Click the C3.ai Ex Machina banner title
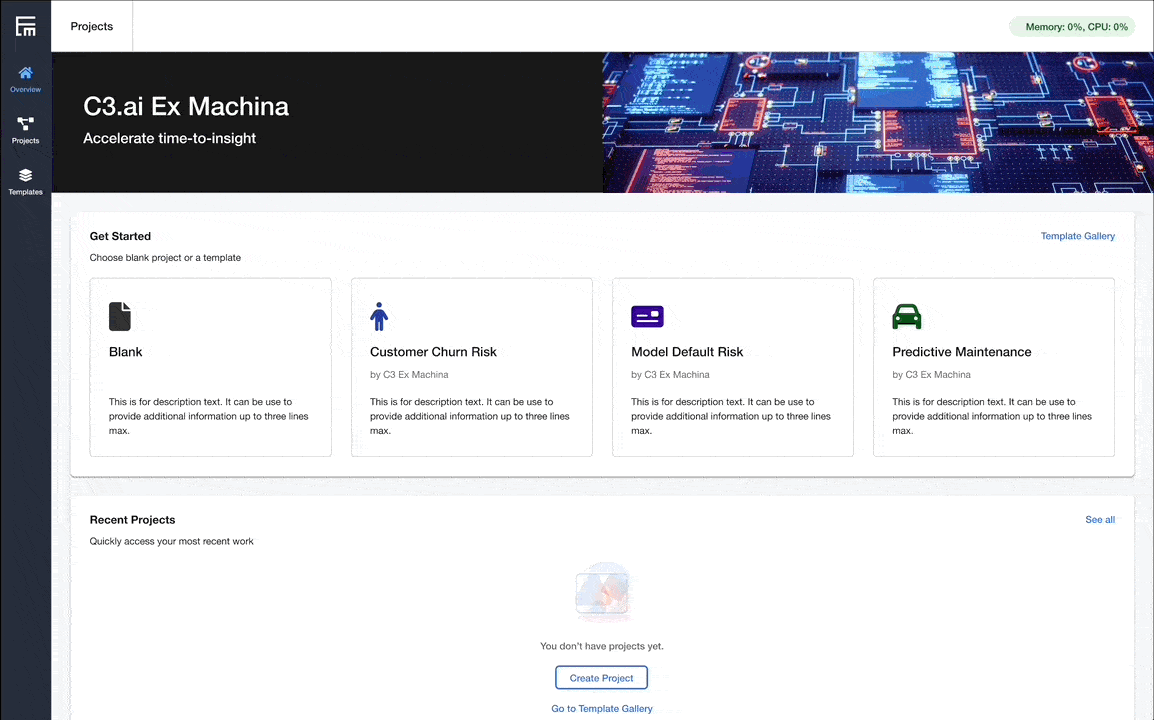 (x=186, y=107)
